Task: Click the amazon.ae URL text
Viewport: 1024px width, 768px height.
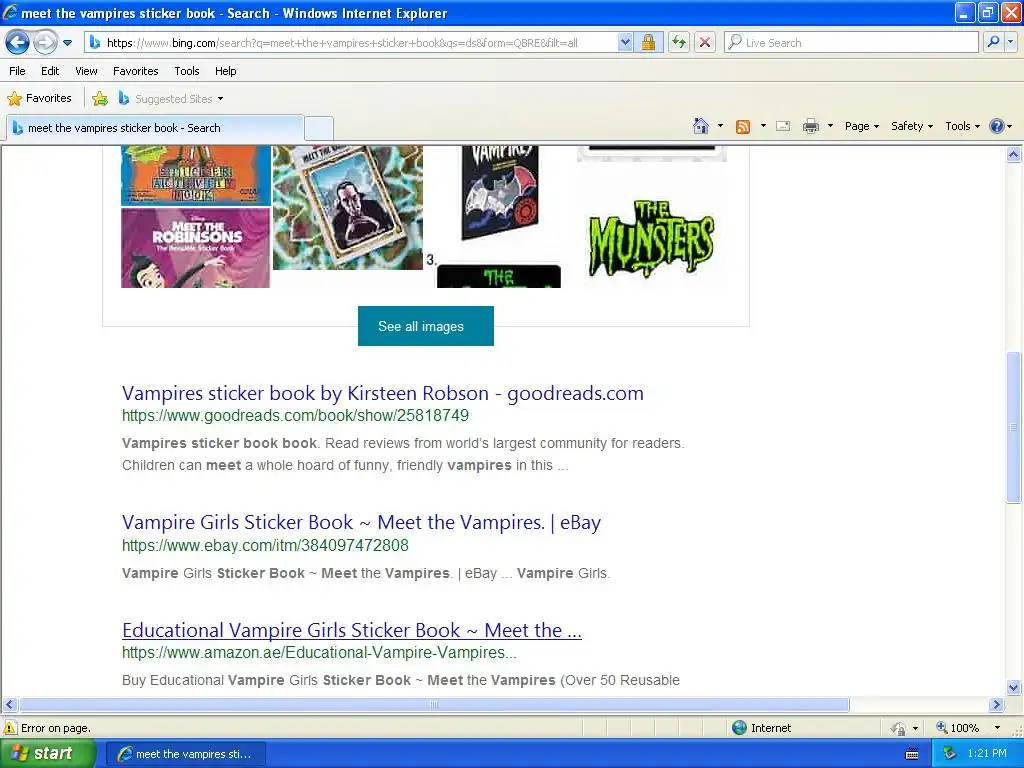Action: click(319, 652)
